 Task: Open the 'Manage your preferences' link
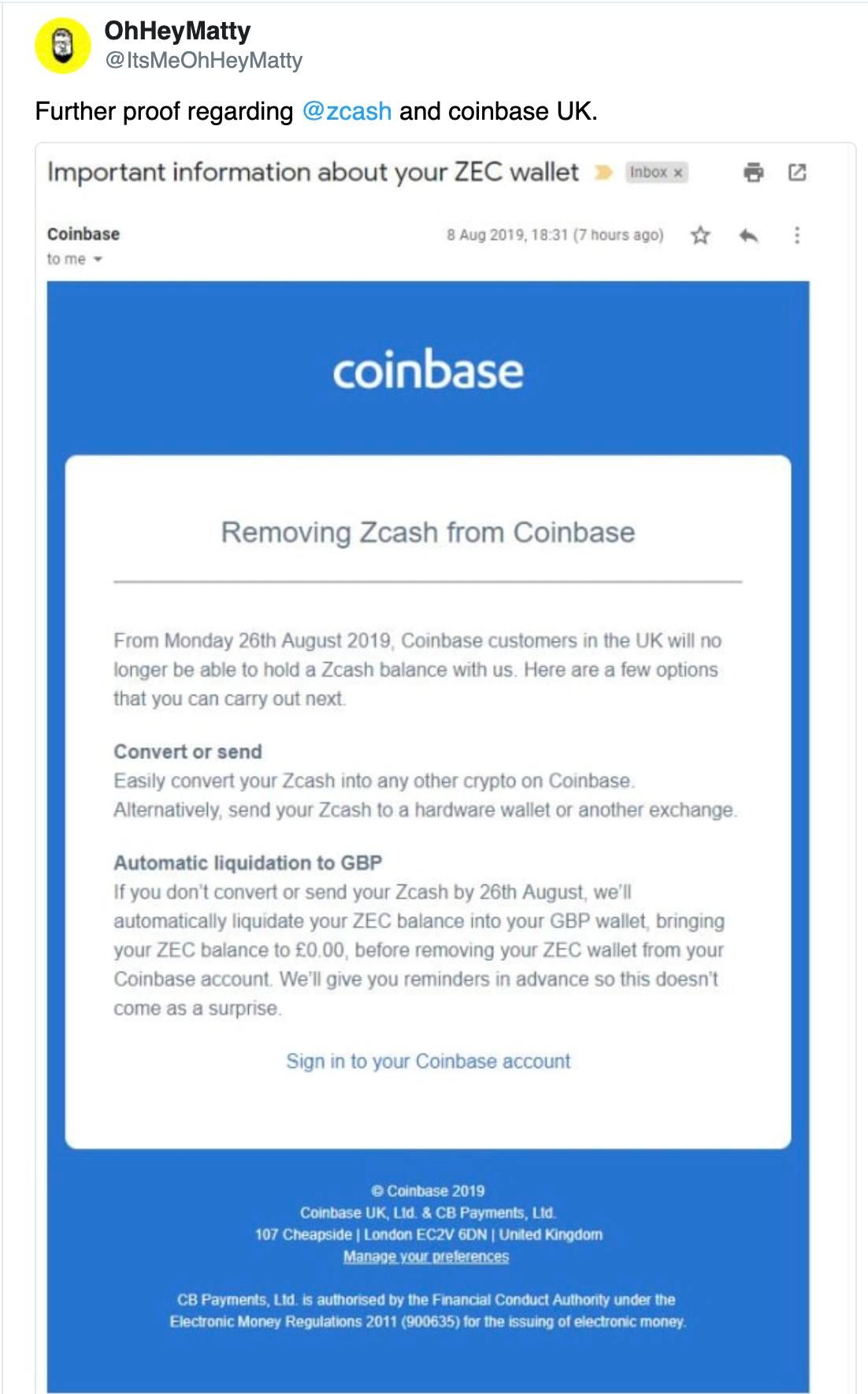[x=426, y=1256]
